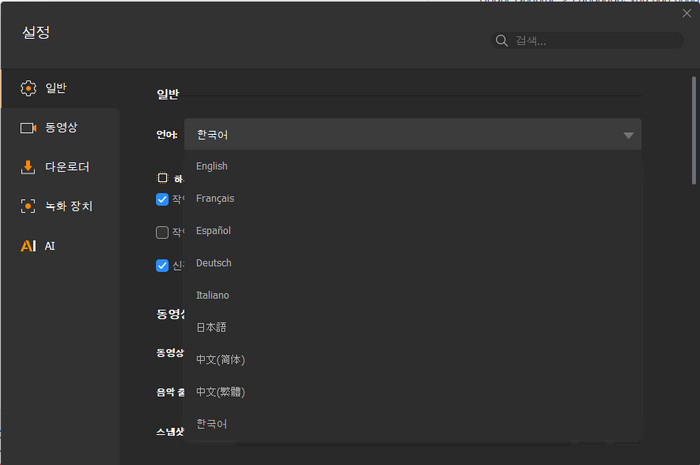The height and width of the screenshot is (465, 700).
Task: Switch to the 동영상 settings tab
Action: (61, 128)
